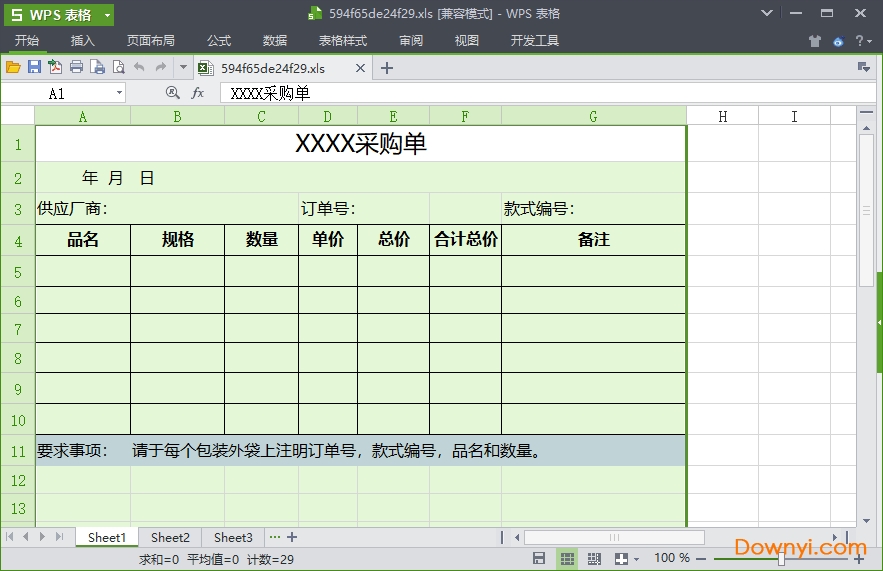
Task: Click the 100 % zoom level
Action: coord(672,558)
